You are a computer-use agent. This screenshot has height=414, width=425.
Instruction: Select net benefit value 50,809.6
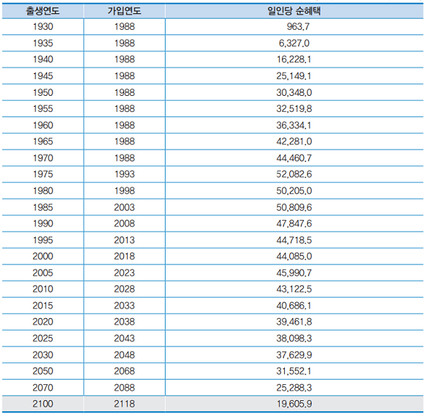(x=294, y=207)
